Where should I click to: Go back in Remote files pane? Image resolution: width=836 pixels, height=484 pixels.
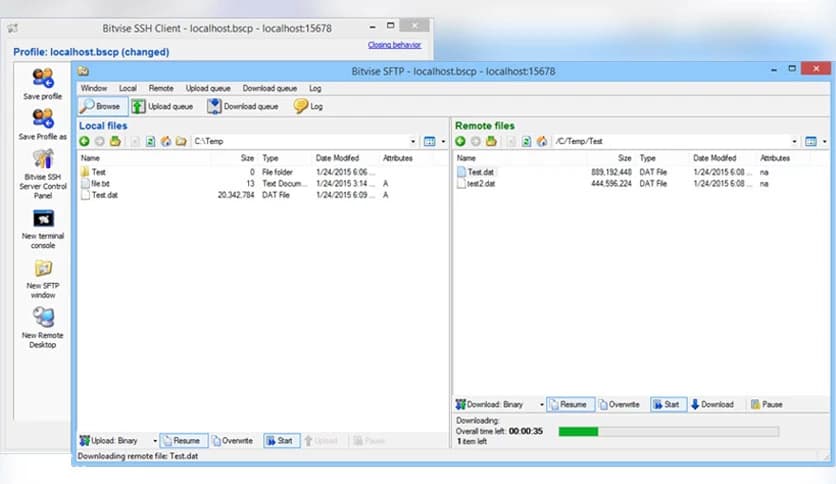pos(460,141)
